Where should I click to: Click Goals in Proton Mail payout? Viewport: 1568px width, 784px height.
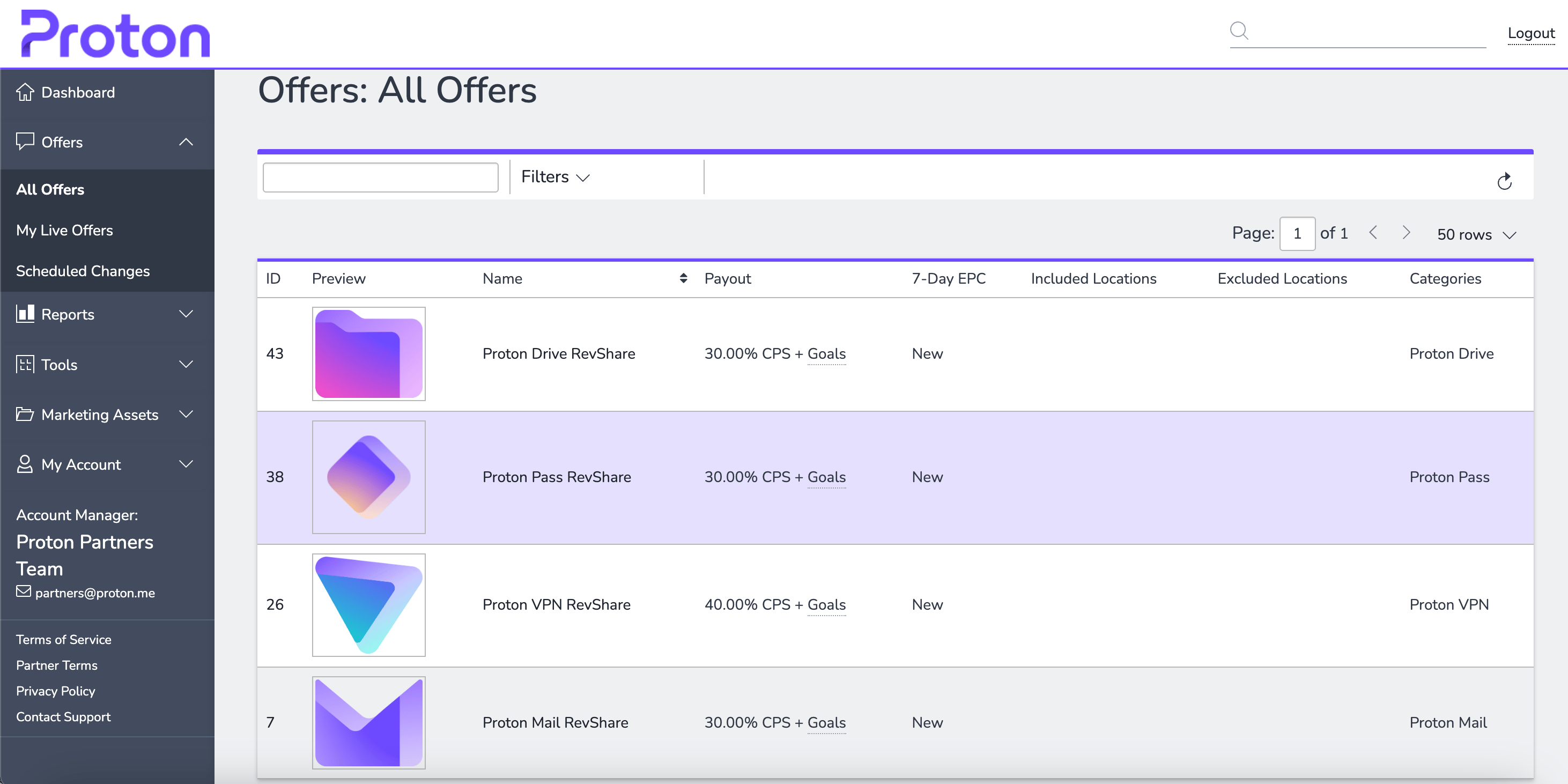826,722
